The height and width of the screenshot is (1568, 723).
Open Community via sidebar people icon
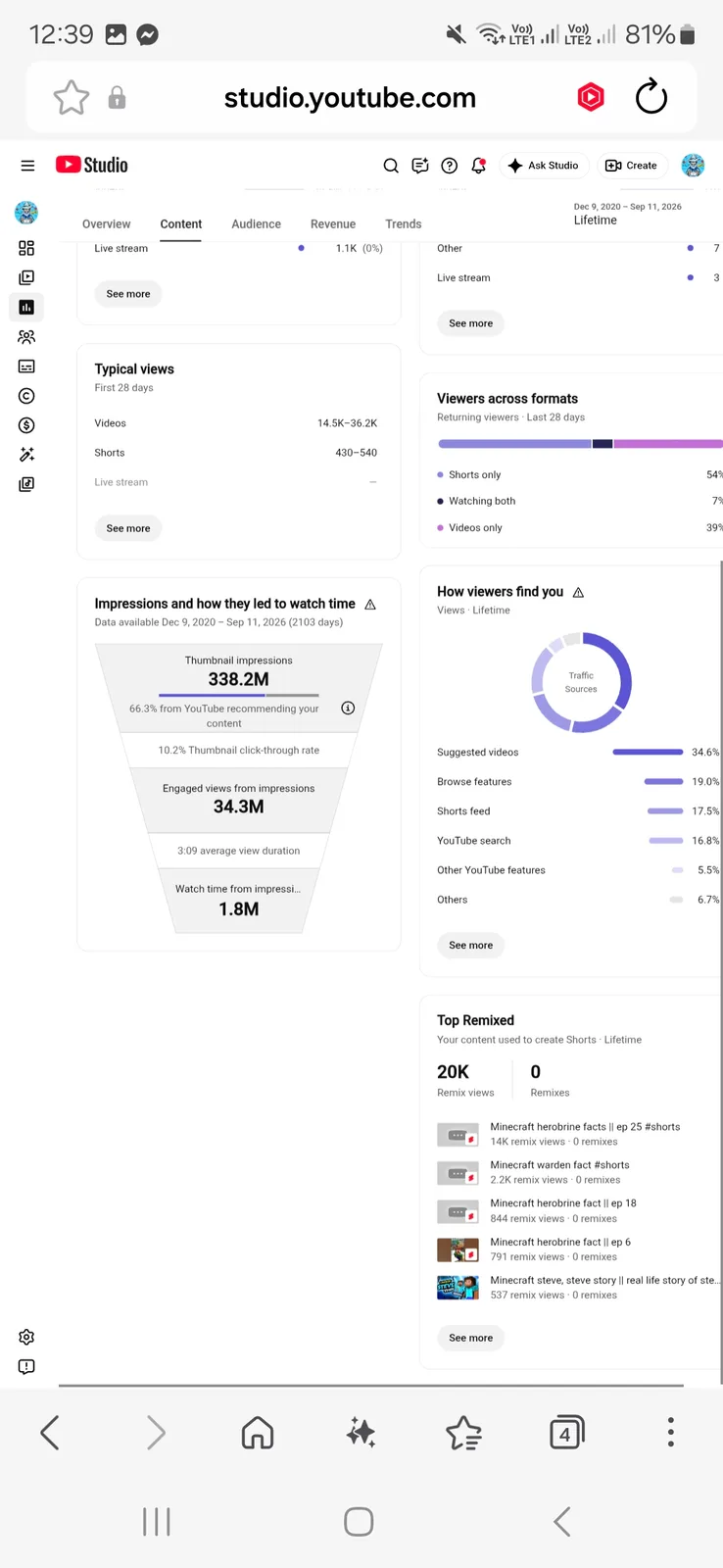(x=26, y=337)
